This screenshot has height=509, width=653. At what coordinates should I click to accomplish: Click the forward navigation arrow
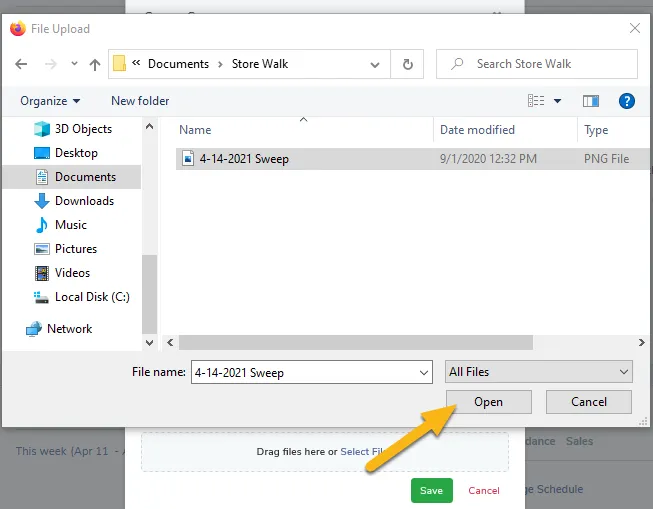pyautogui.click(x=50, y=64)
